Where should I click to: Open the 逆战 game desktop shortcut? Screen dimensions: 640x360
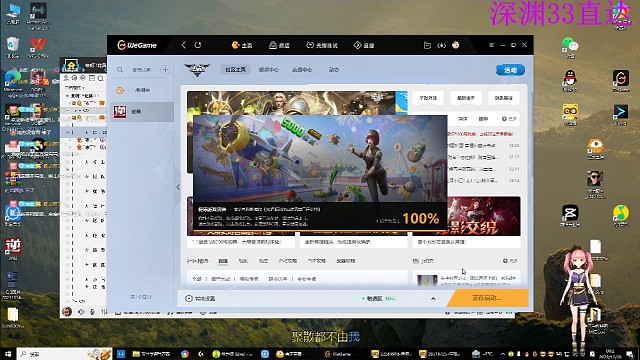pos(13,249)
